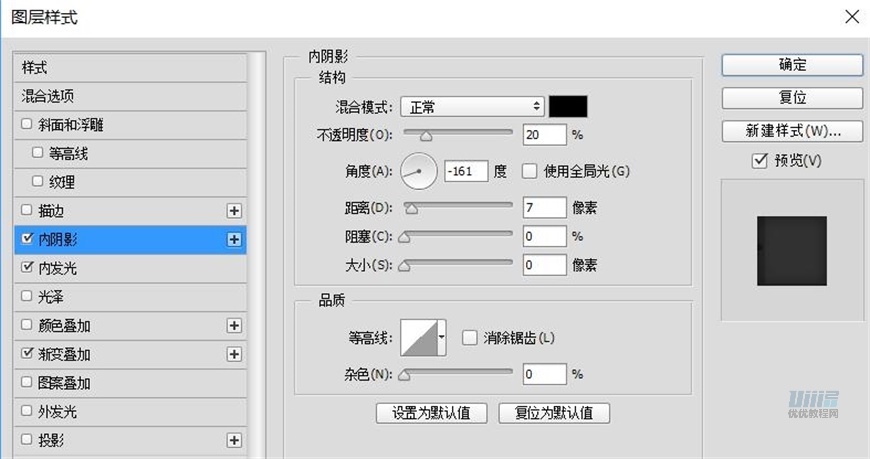Toggle the 消除锯齿 checkbox

(x=469, y=338)
